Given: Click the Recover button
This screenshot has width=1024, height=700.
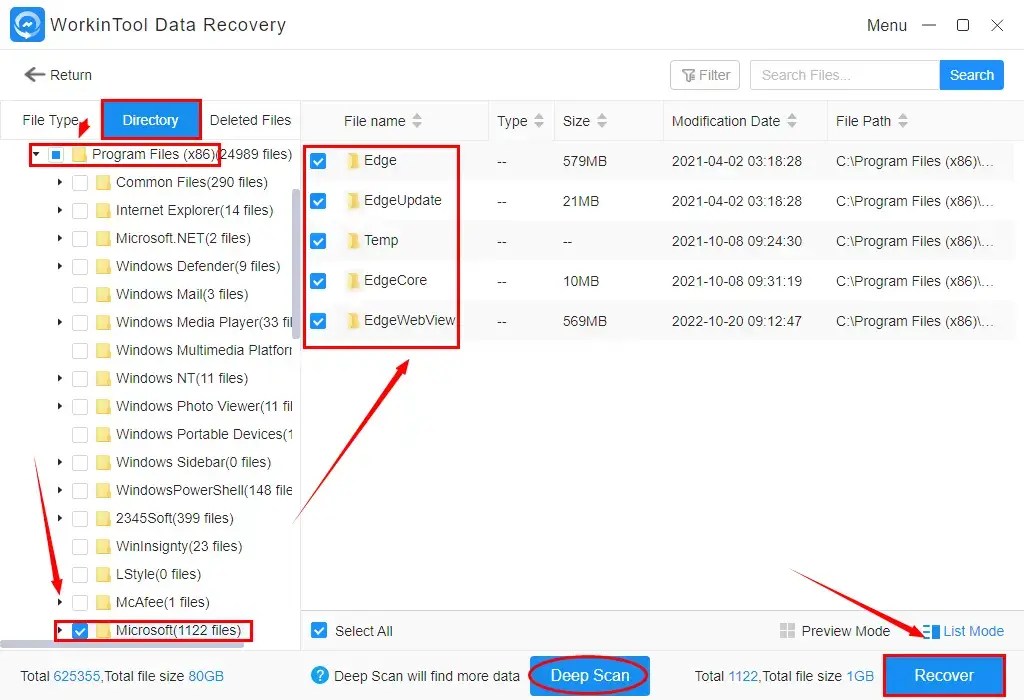Looking at the screenshot, I should pos(944,675).
